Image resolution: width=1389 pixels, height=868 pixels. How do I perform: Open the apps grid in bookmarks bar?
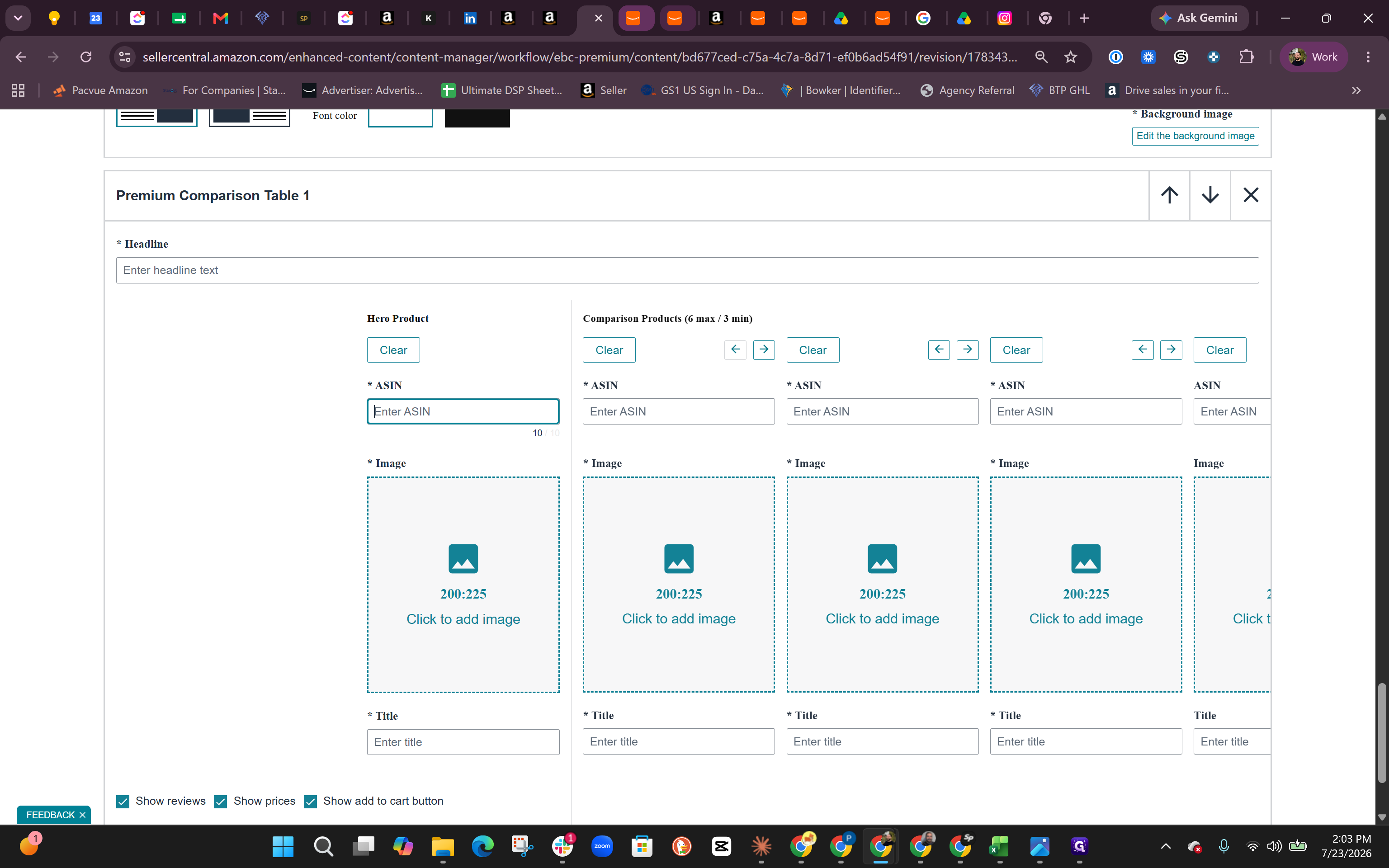coord(19,90)
